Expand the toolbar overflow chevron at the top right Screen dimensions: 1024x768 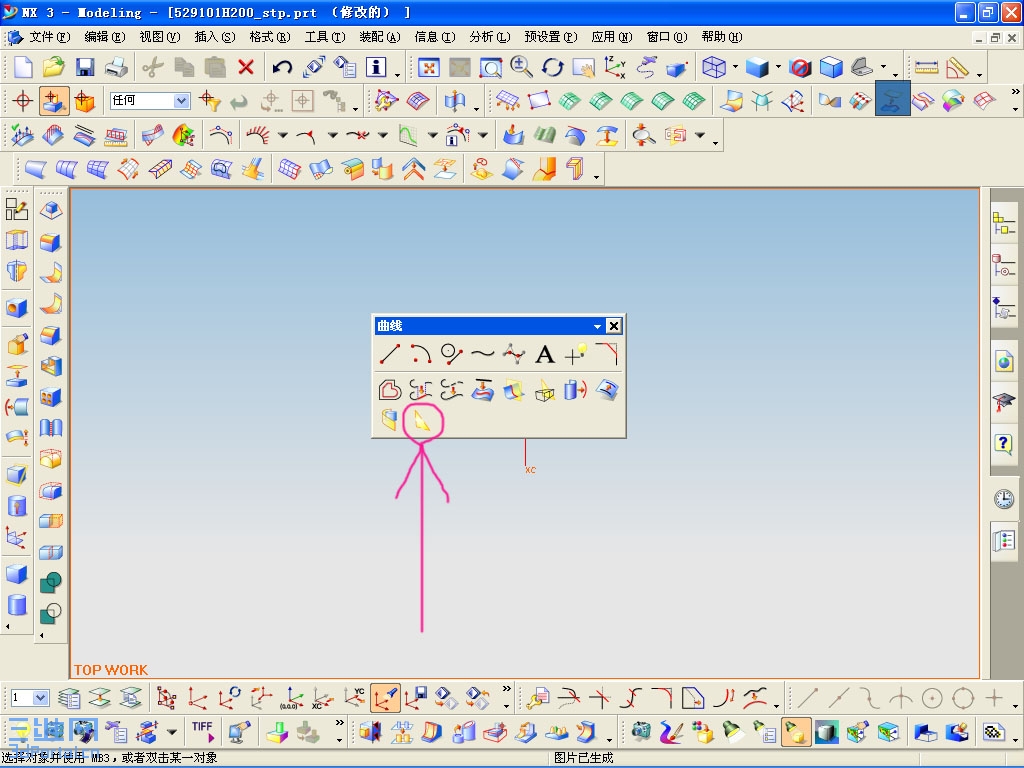[x=1015, y=92]
